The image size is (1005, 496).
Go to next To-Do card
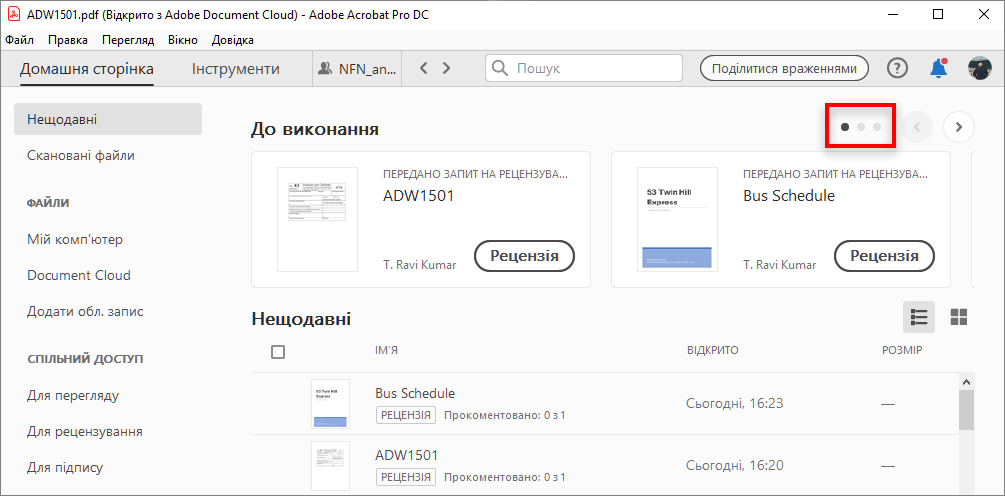pos(959,127)
